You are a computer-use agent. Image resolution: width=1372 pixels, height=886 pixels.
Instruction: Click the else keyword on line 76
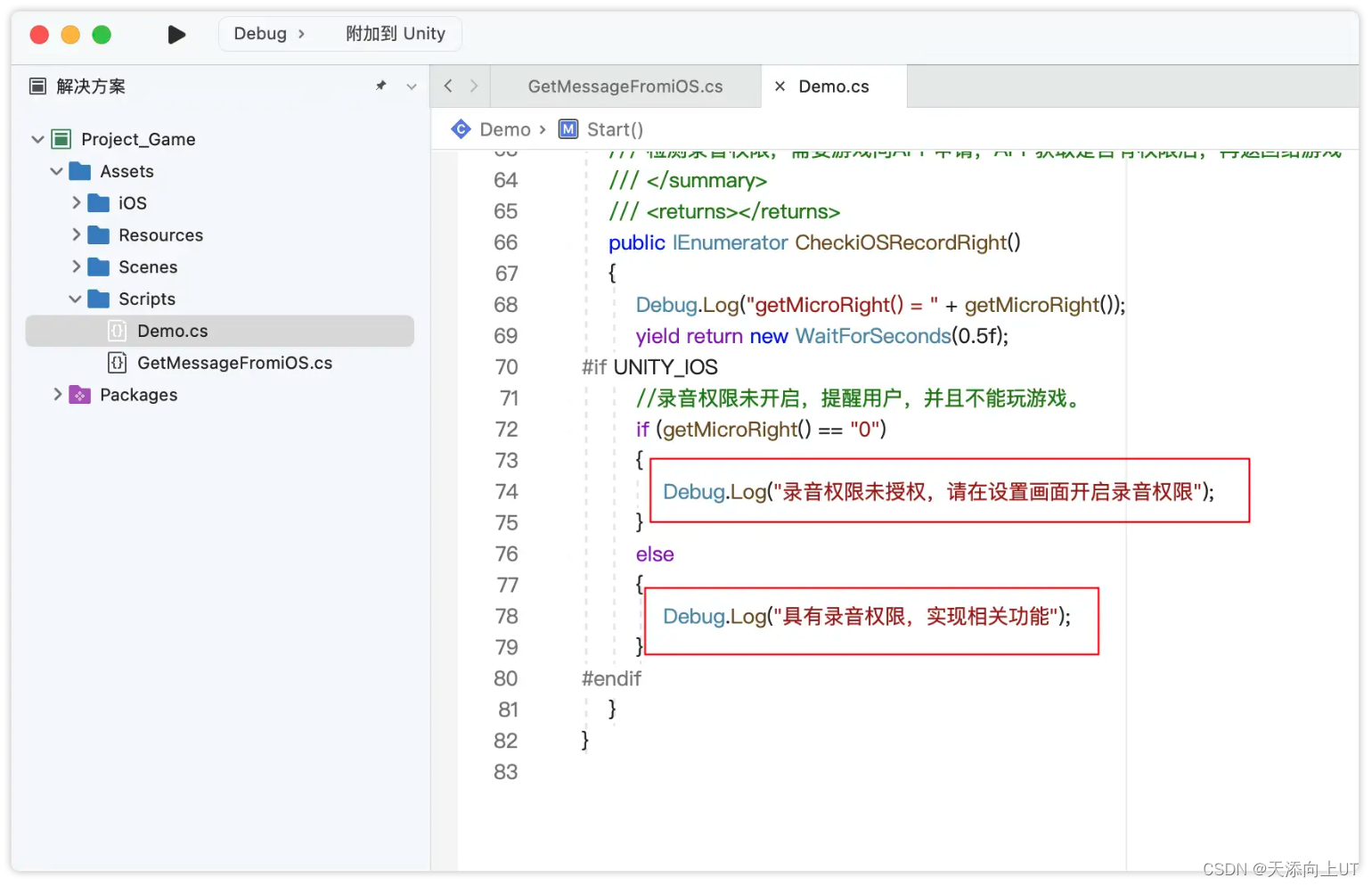(655, 554)
